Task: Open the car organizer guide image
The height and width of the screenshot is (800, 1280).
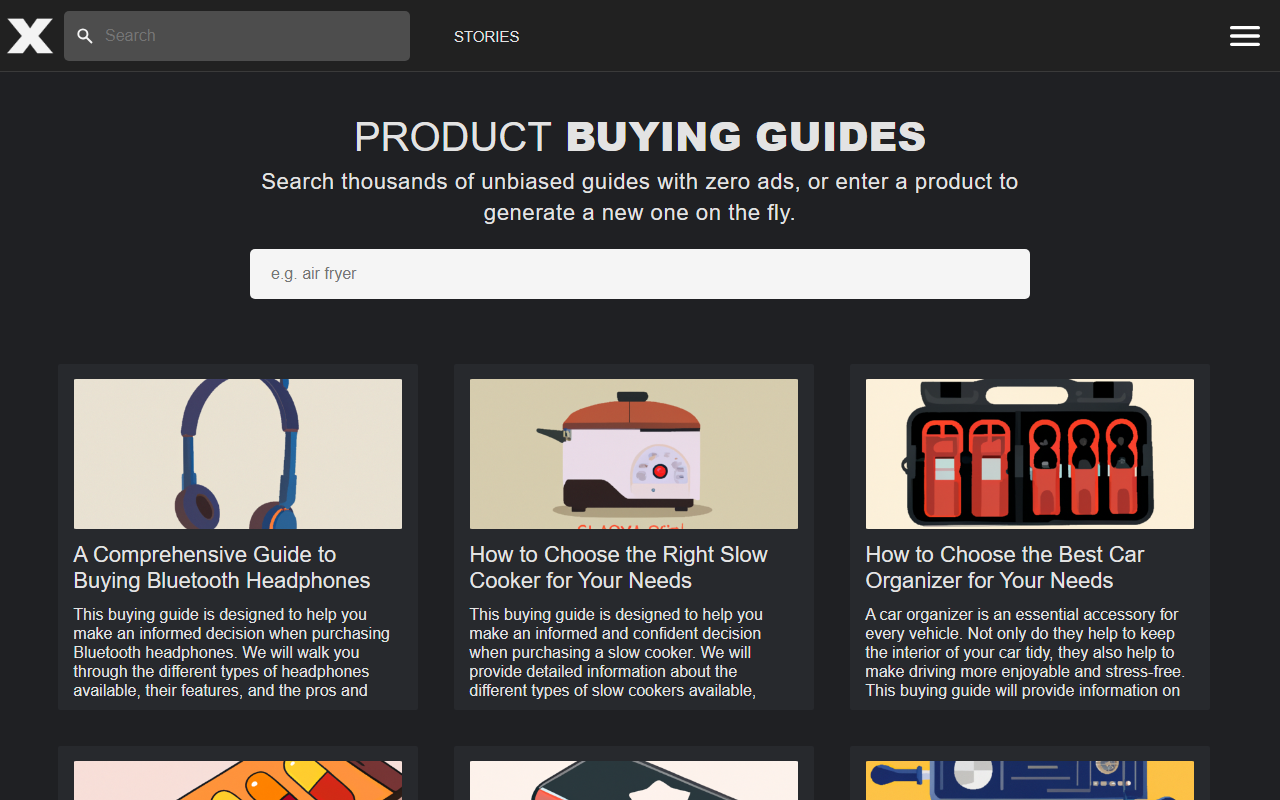Action: click(x=1030, y=454)
